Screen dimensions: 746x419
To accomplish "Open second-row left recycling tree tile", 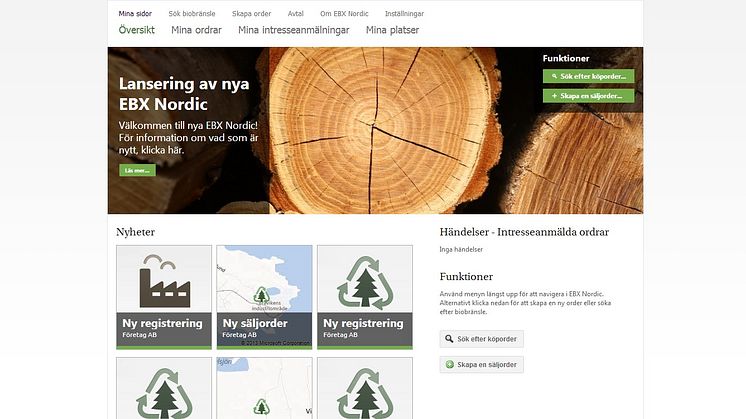I will [x=164, y=389].
